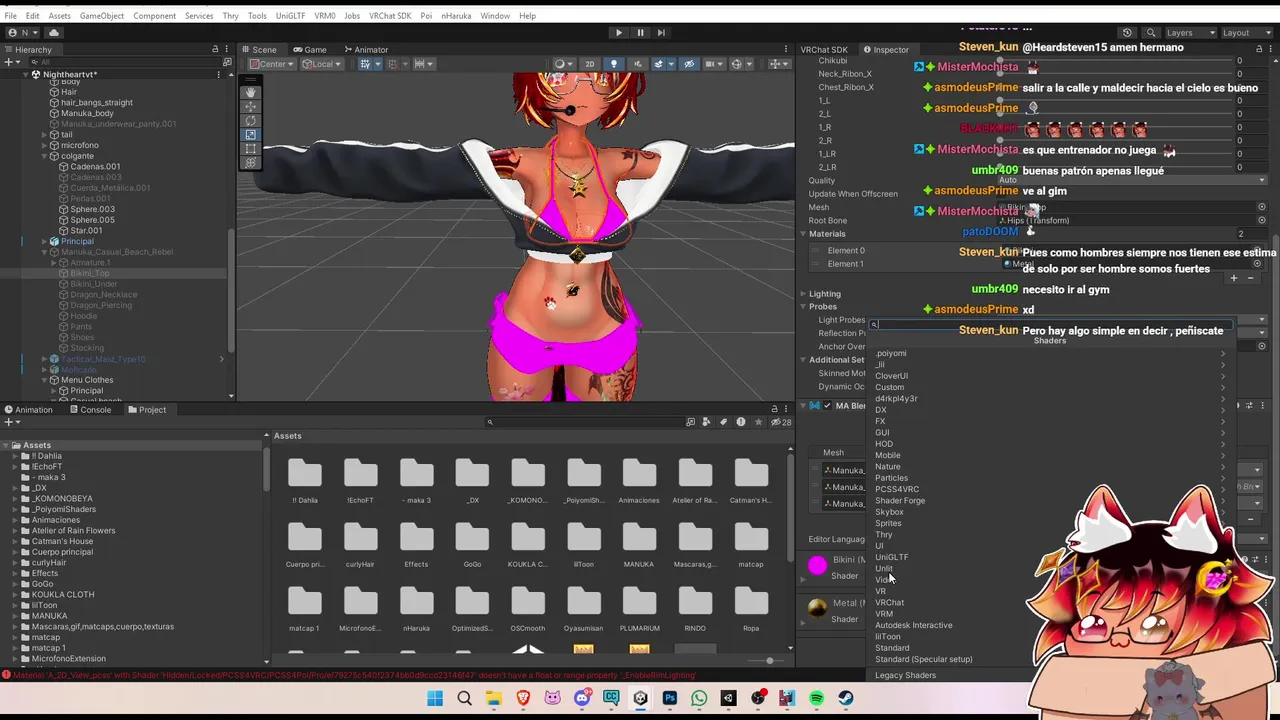Image resolution: width=1280 pixels, height=720 pixels.
Task: Lock the Hierarchy panel
Action: pyautogui.click(x=215, y=49)
